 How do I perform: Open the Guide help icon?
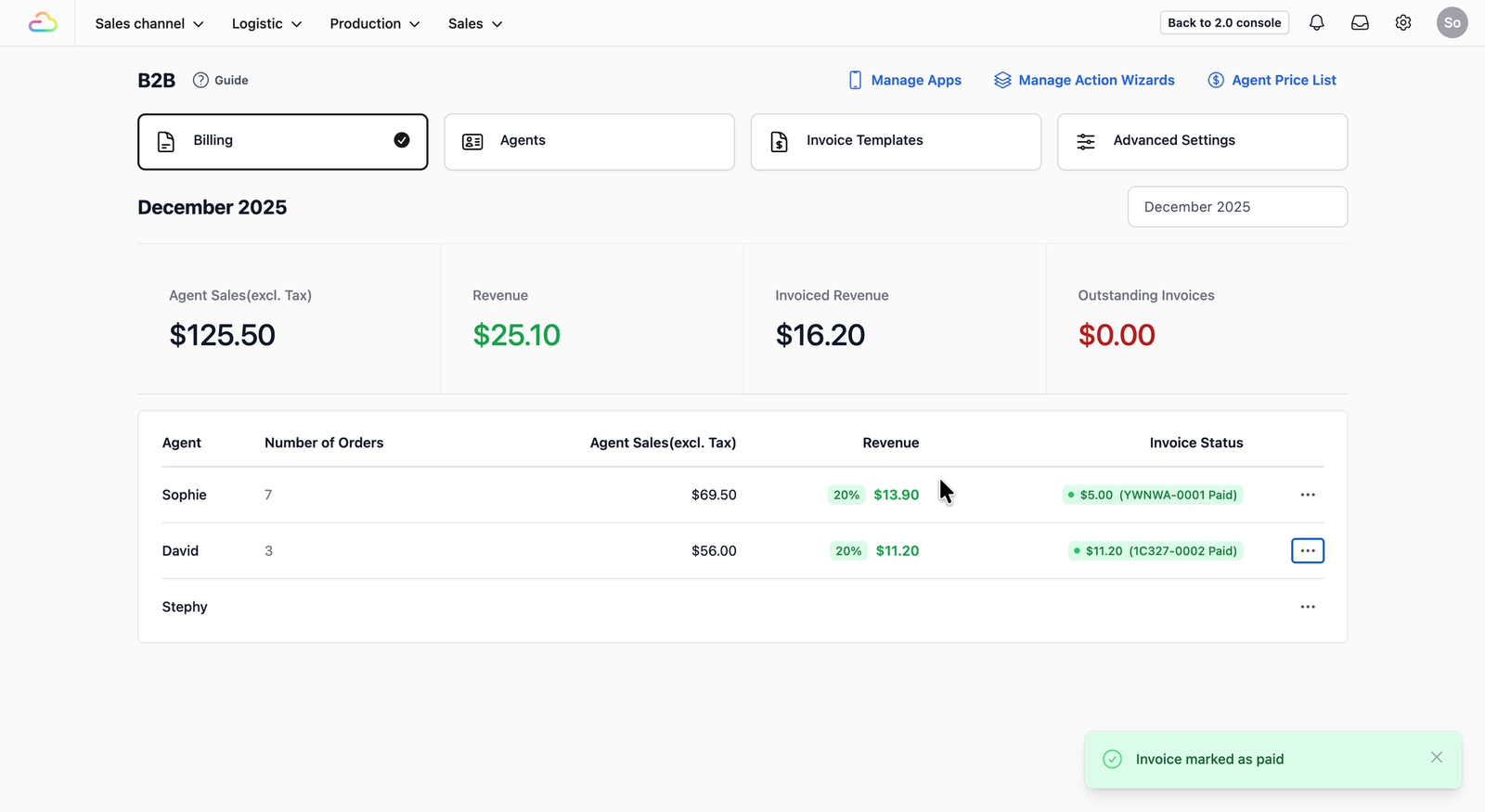(200, 80)
